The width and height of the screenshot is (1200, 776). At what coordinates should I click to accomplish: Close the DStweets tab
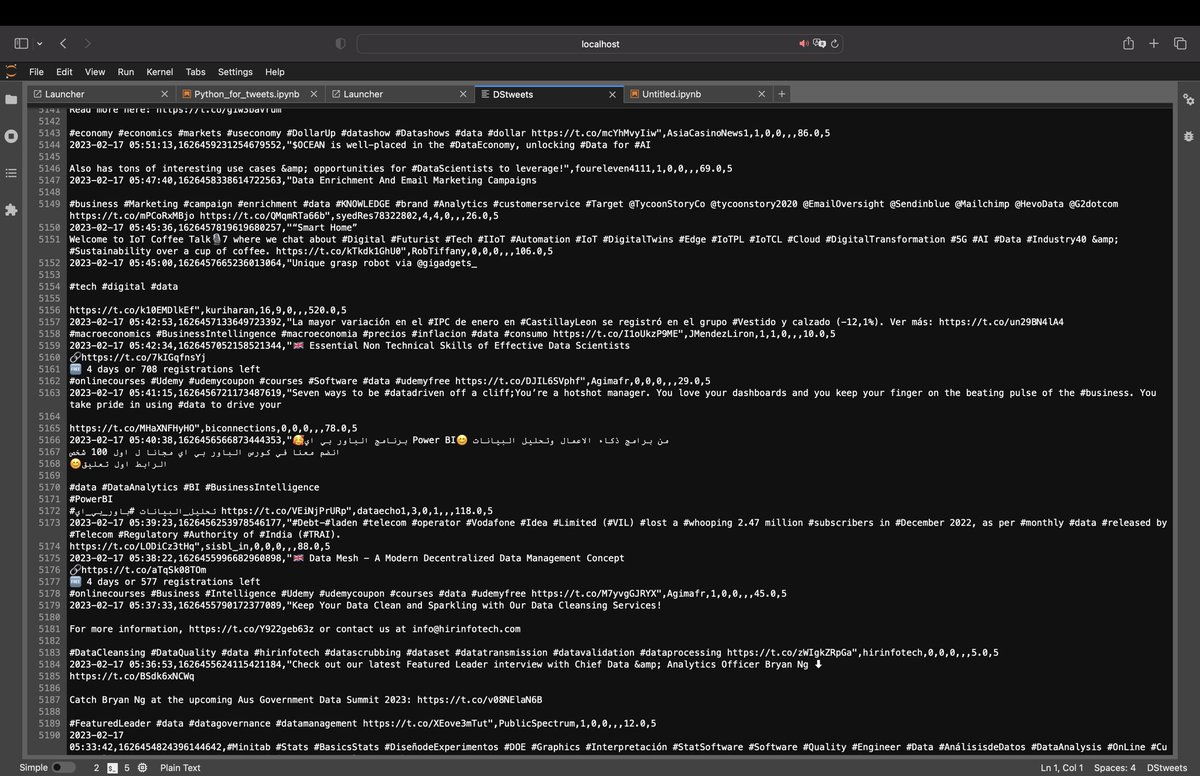(x=612, y=94)
